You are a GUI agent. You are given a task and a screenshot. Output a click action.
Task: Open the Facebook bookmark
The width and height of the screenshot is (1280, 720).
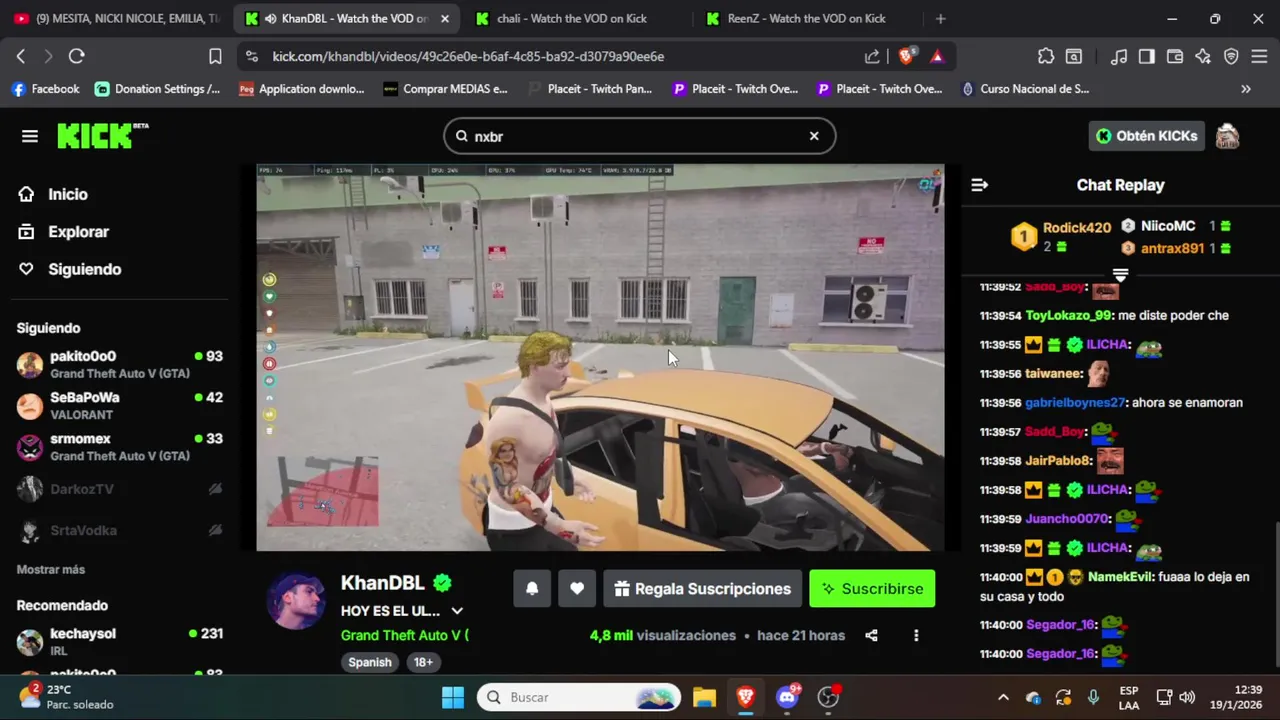[45, 89]
